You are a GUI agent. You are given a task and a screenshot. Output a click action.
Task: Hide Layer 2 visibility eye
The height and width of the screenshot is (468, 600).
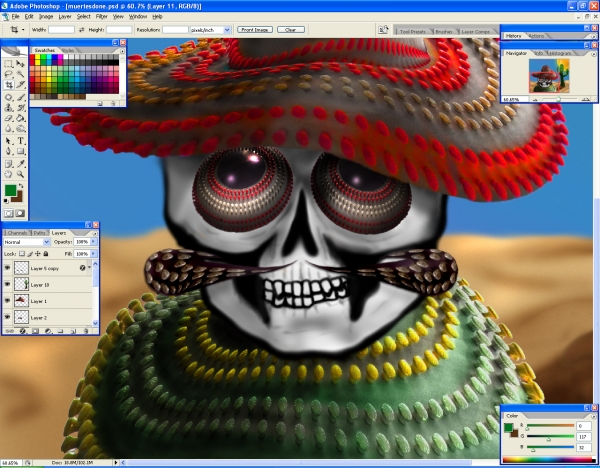(x=7, y=317)
